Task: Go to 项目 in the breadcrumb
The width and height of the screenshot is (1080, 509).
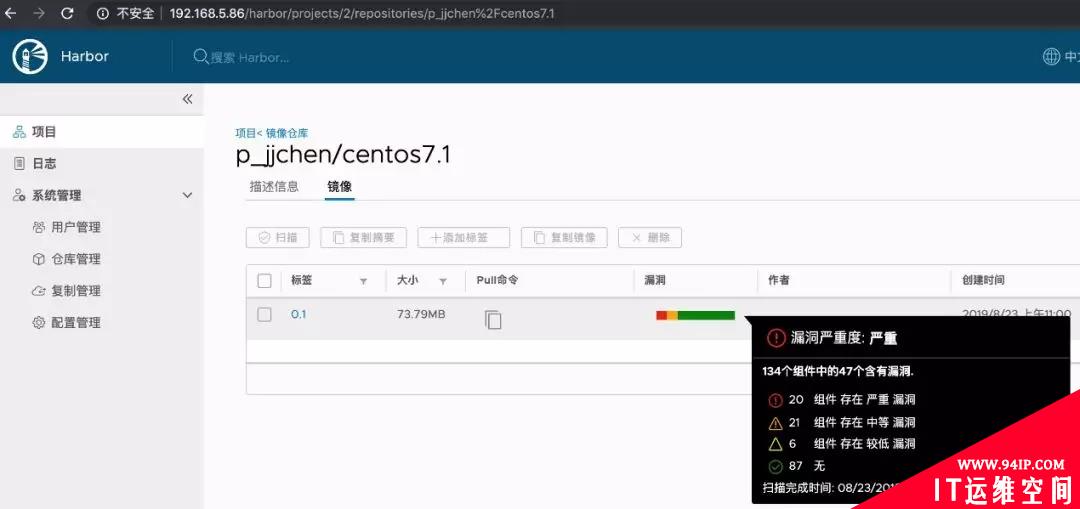Action: pos(248,133)
